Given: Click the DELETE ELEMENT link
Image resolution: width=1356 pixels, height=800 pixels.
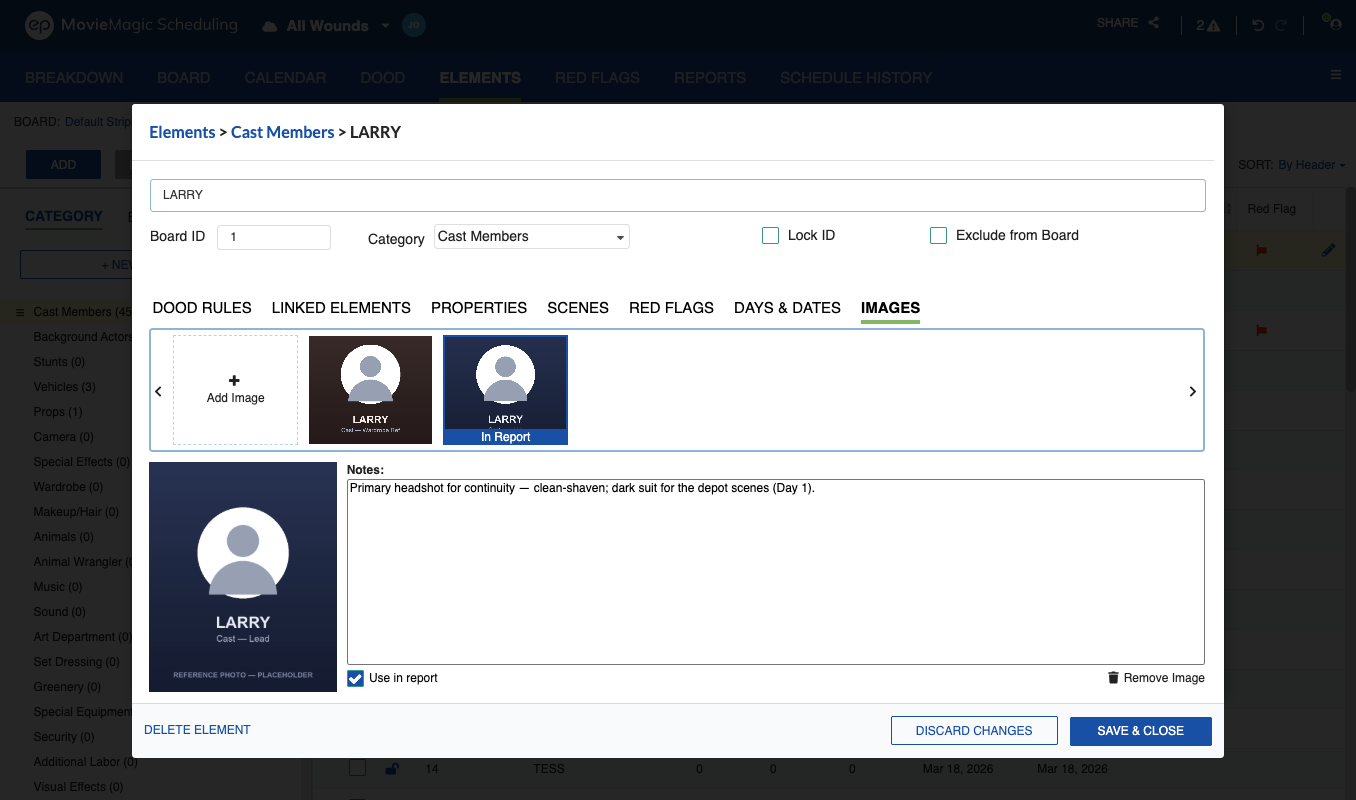Looking at the screenshot, I should point(197,730).
